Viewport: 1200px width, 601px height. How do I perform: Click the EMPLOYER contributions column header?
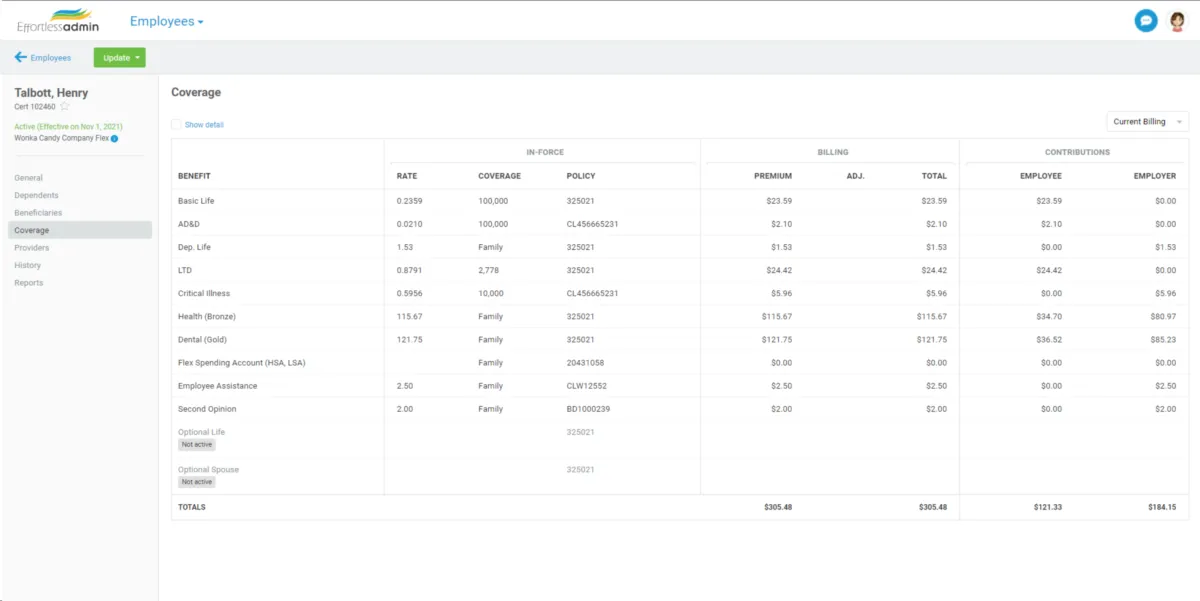(1155, 176)
